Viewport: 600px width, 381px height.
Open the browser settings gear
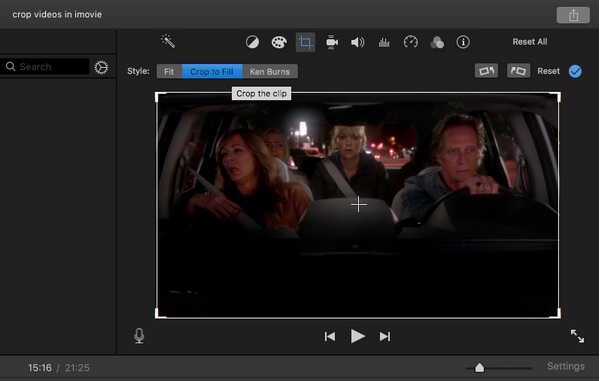[101, 67]
